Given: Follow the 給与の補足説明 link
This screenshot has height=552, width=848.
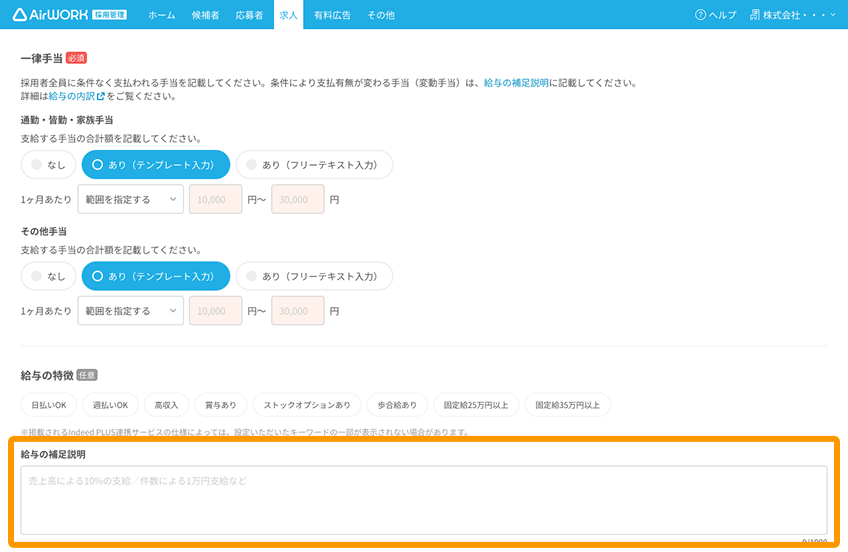Looking at the screenshot, I should 516,83.
